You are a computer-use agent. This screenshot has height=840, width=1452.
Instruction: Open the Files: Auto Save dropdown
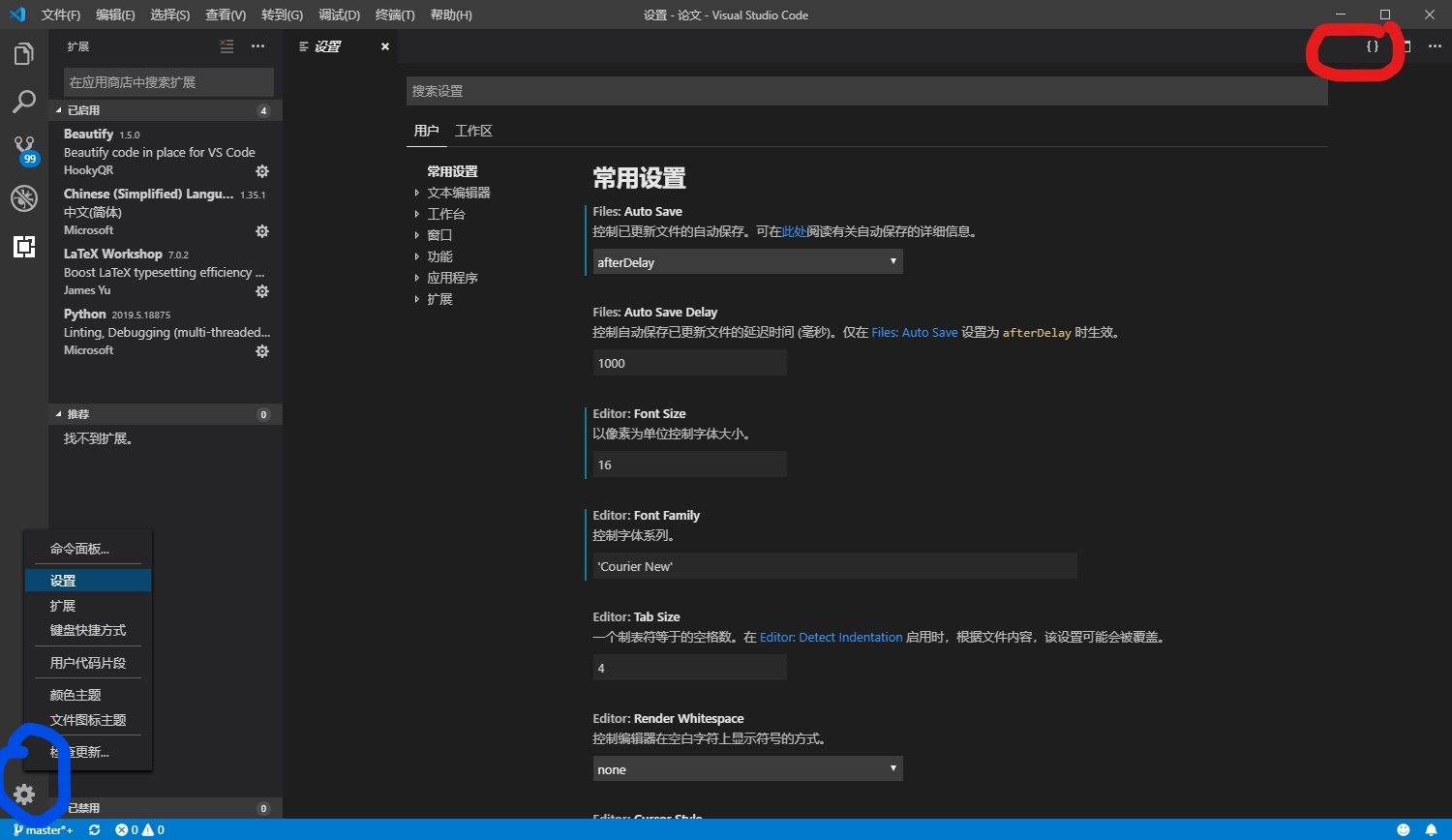click(747, 261)
